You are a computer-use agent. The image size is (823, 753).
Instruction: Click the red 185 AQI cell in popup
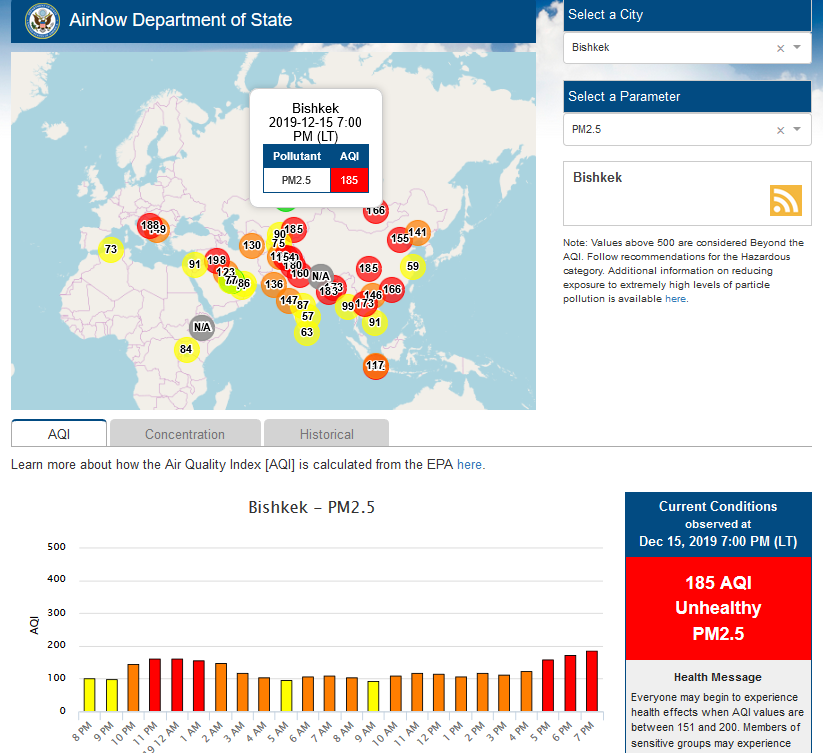(x=349, y=181)
